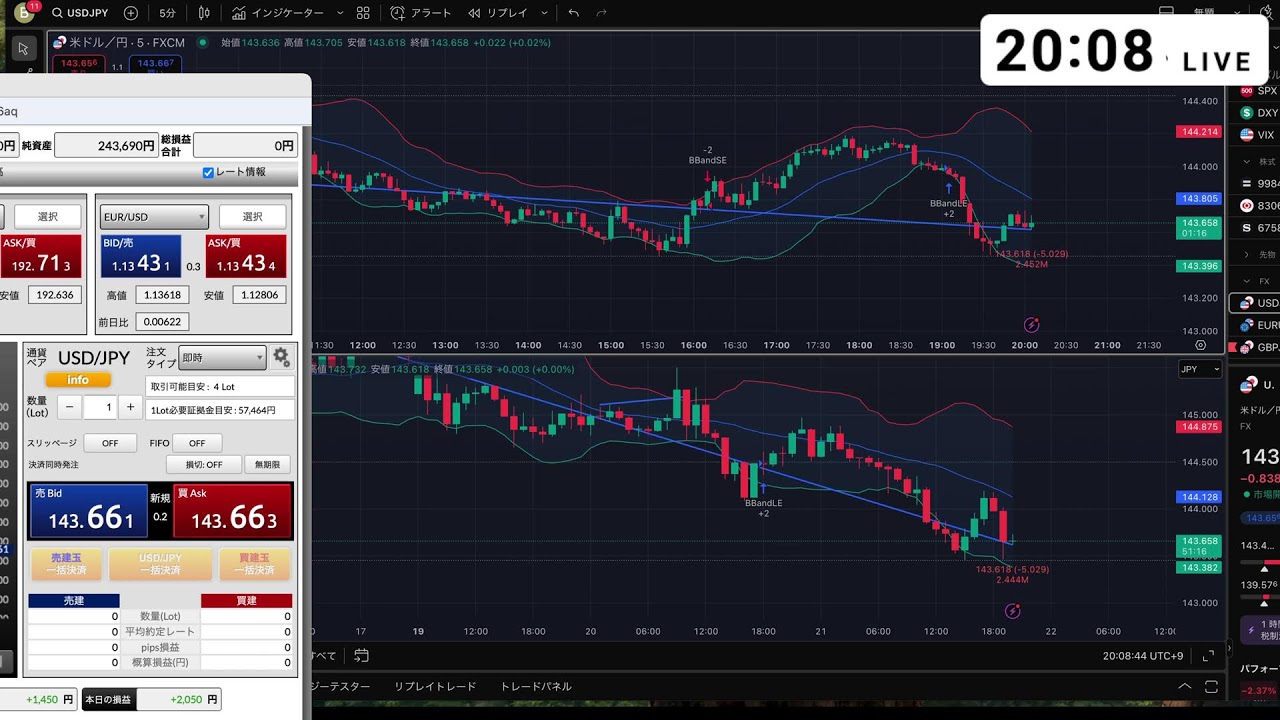Undo the last chart action
The image size is (1280, 720).
573,13
